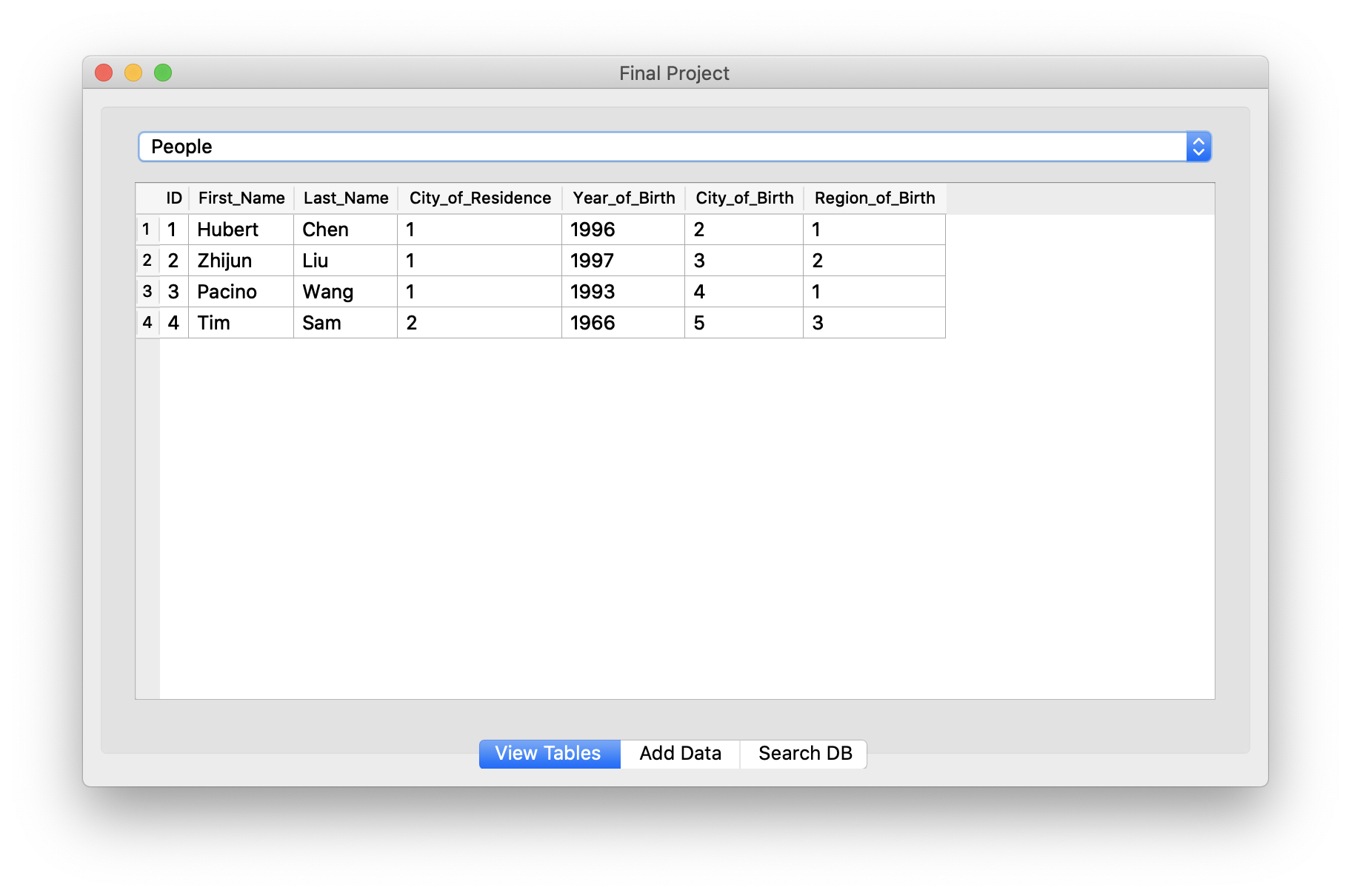Image resolution: width=1351 pixels, height=896 pixels.
Task: Select Tim's Region_of_Birth cell
Action: point(875,323)
